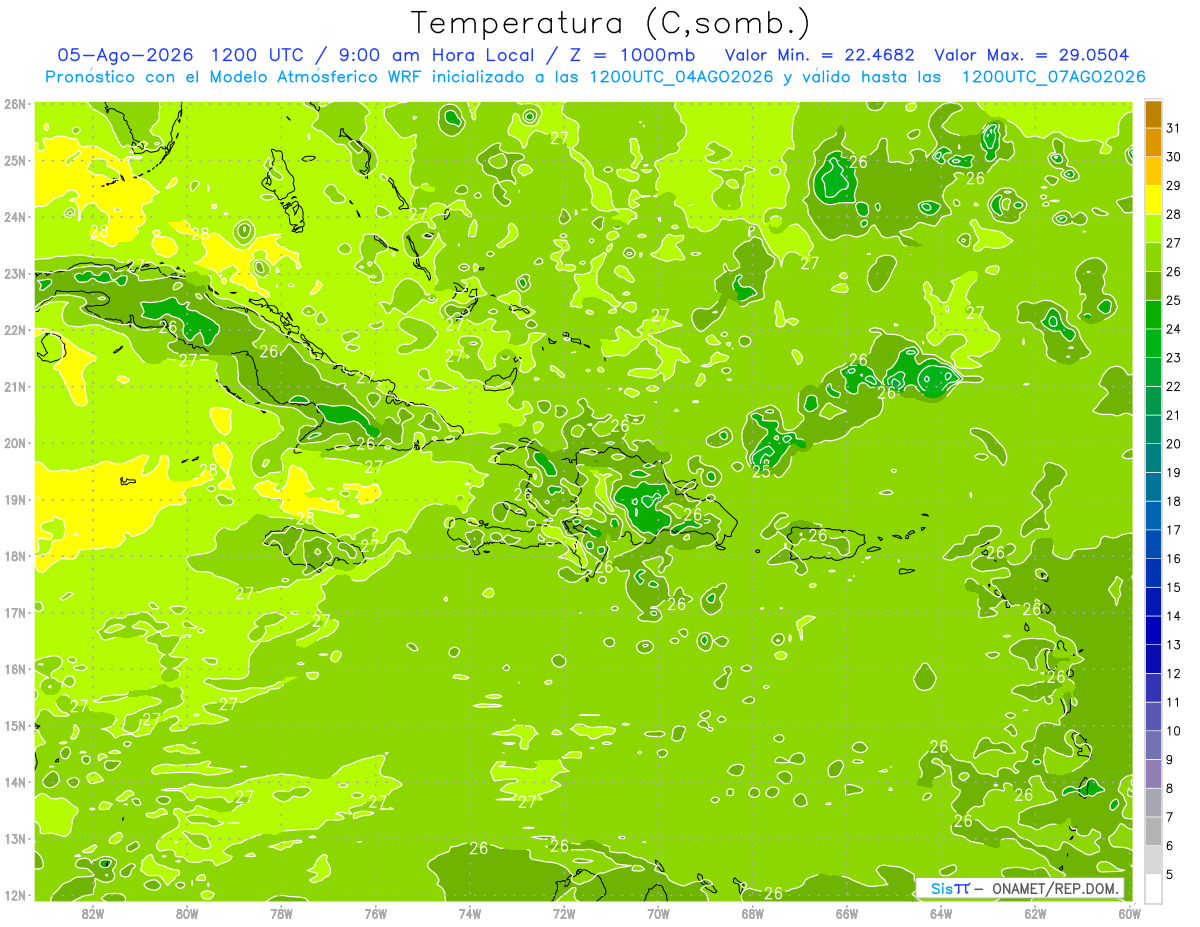Click the 'ONAMET/REP.DOM.' credit label
The width and height of the screenshot is (1200, 927).
pos(1057,889)
